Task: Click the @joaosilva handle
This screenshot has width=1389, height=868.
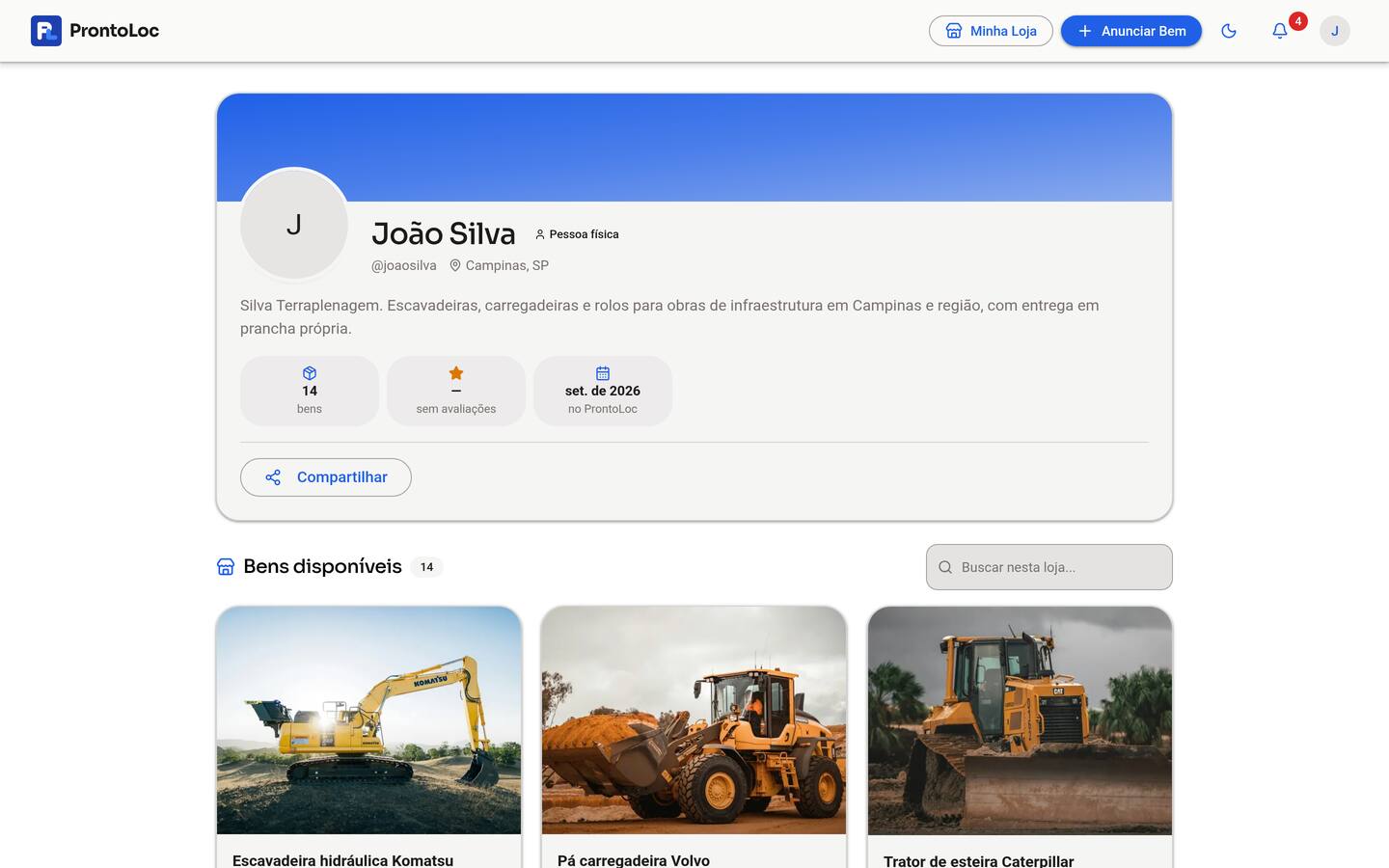Action: [404, 265]
